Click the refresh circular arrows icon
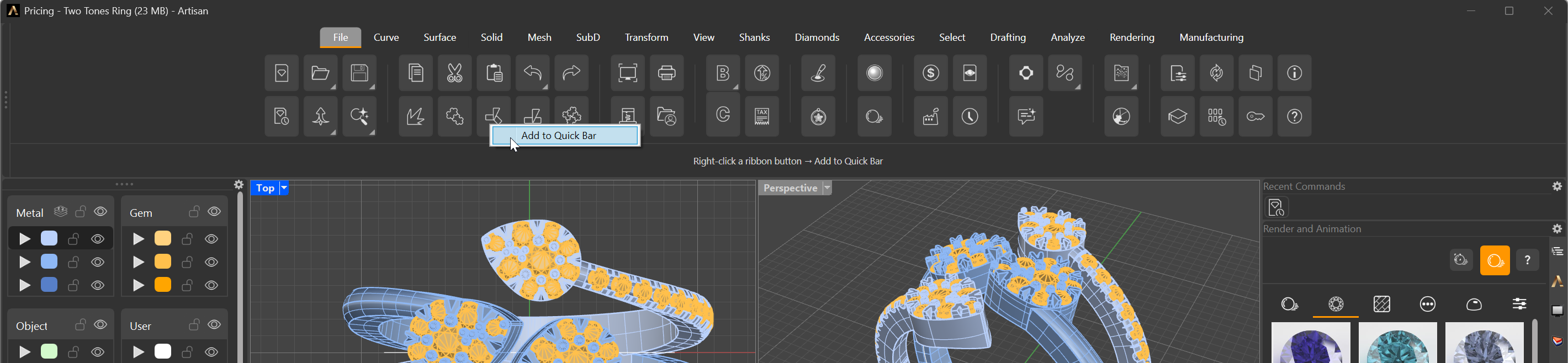The height and width of the screenshot is (363, 1568). tap(1217, 73)
